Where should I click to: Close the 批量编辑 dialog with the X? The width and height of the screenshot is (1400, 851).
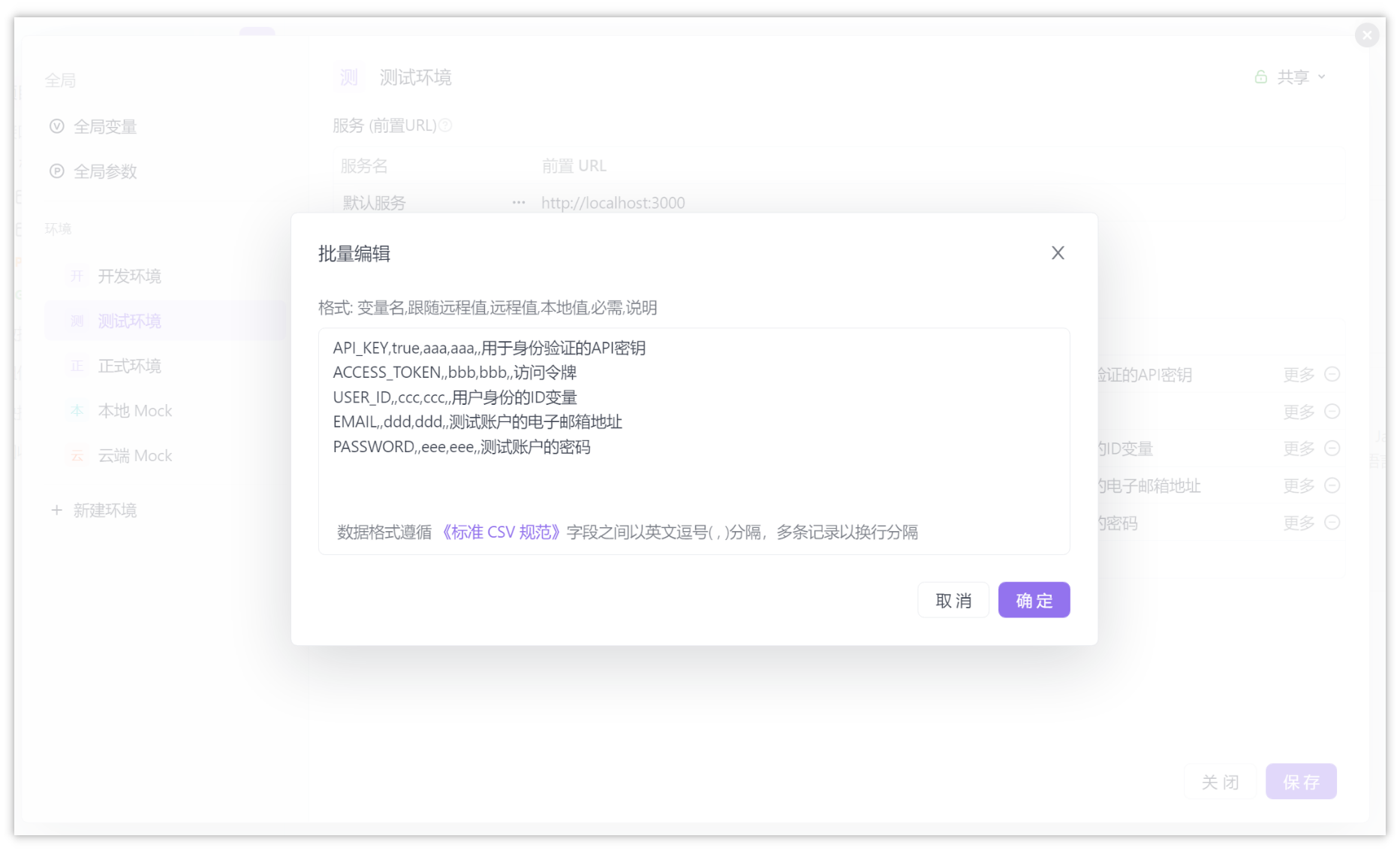pyautogui.click(x=1057, y=253)
